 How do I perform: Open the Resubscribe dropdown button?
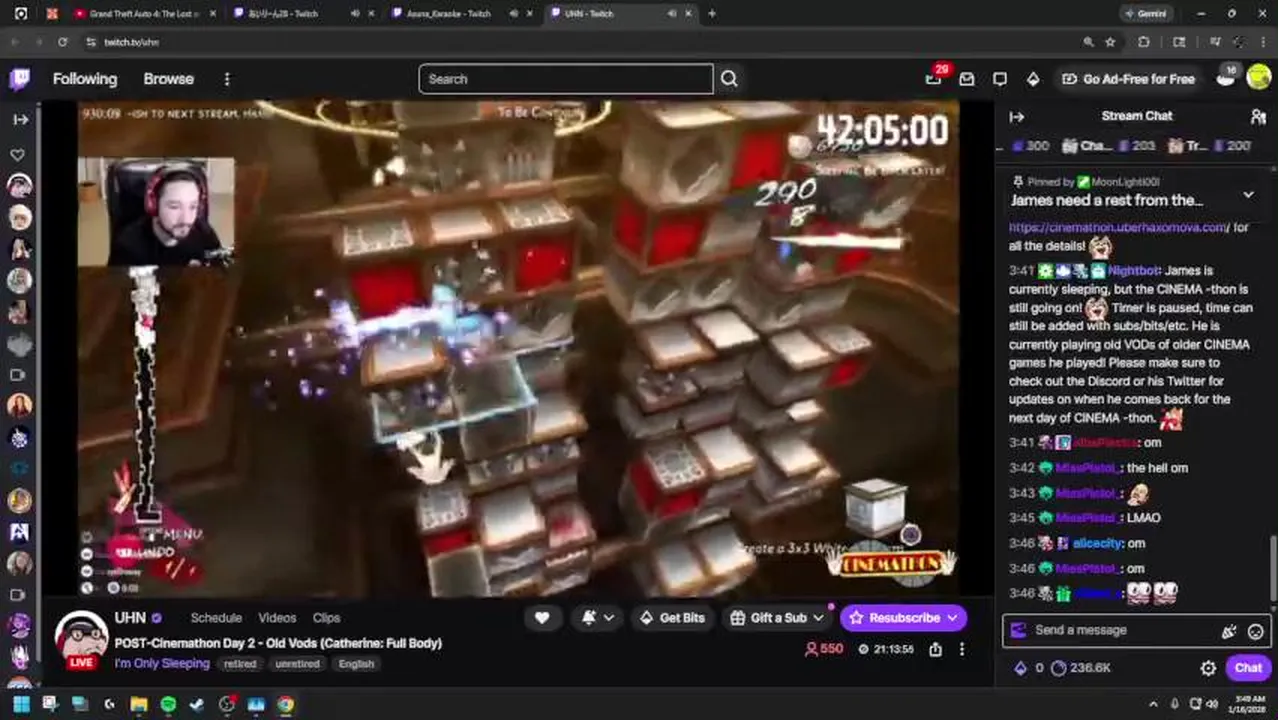(x=904, y=618)
